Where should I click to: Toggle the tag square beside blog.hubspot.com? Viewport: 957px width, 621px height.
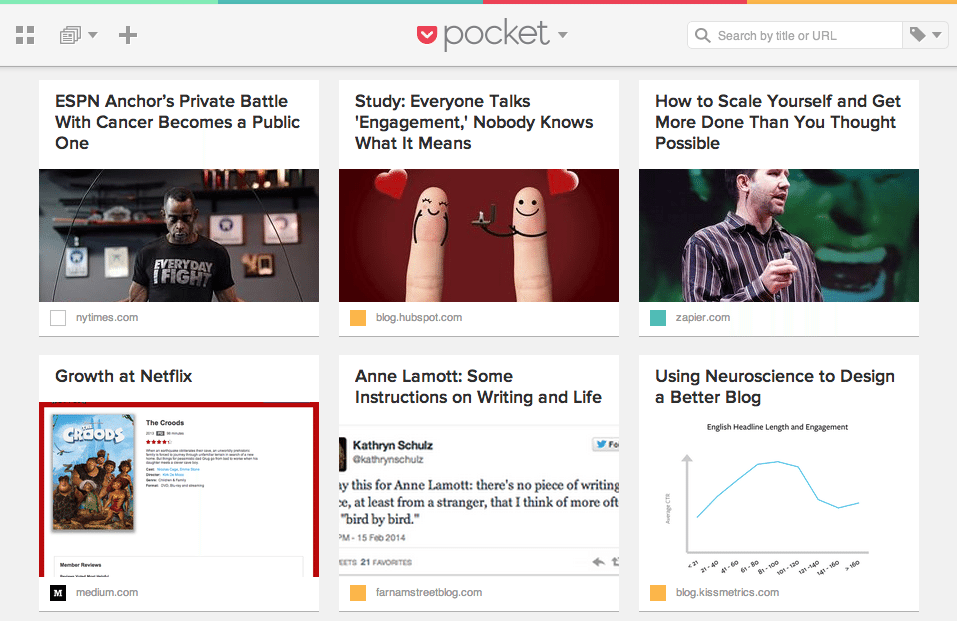pyautogui.click(x=357, y=317)
